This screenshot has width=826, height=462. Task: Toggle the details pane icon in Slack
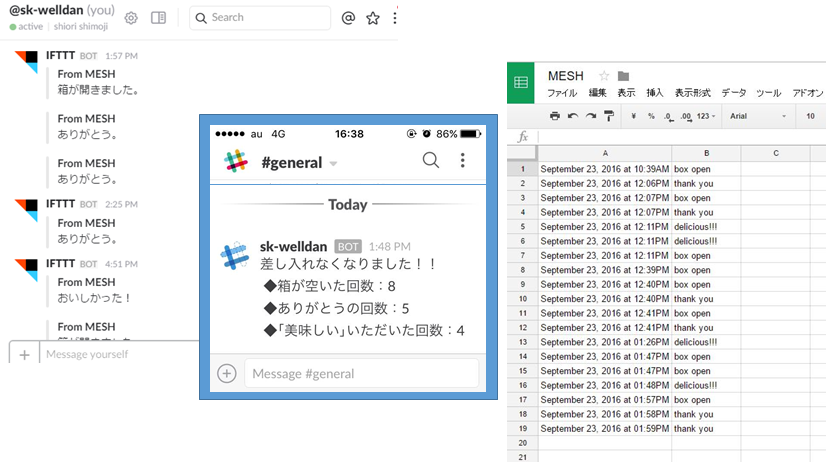(158, 18)
